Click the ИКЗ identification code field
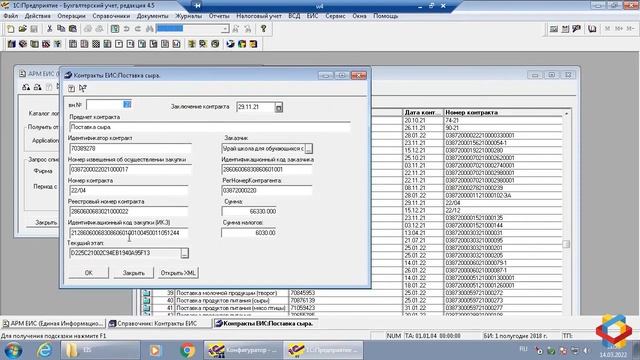The image size is (640, 360). click(129, 233)
